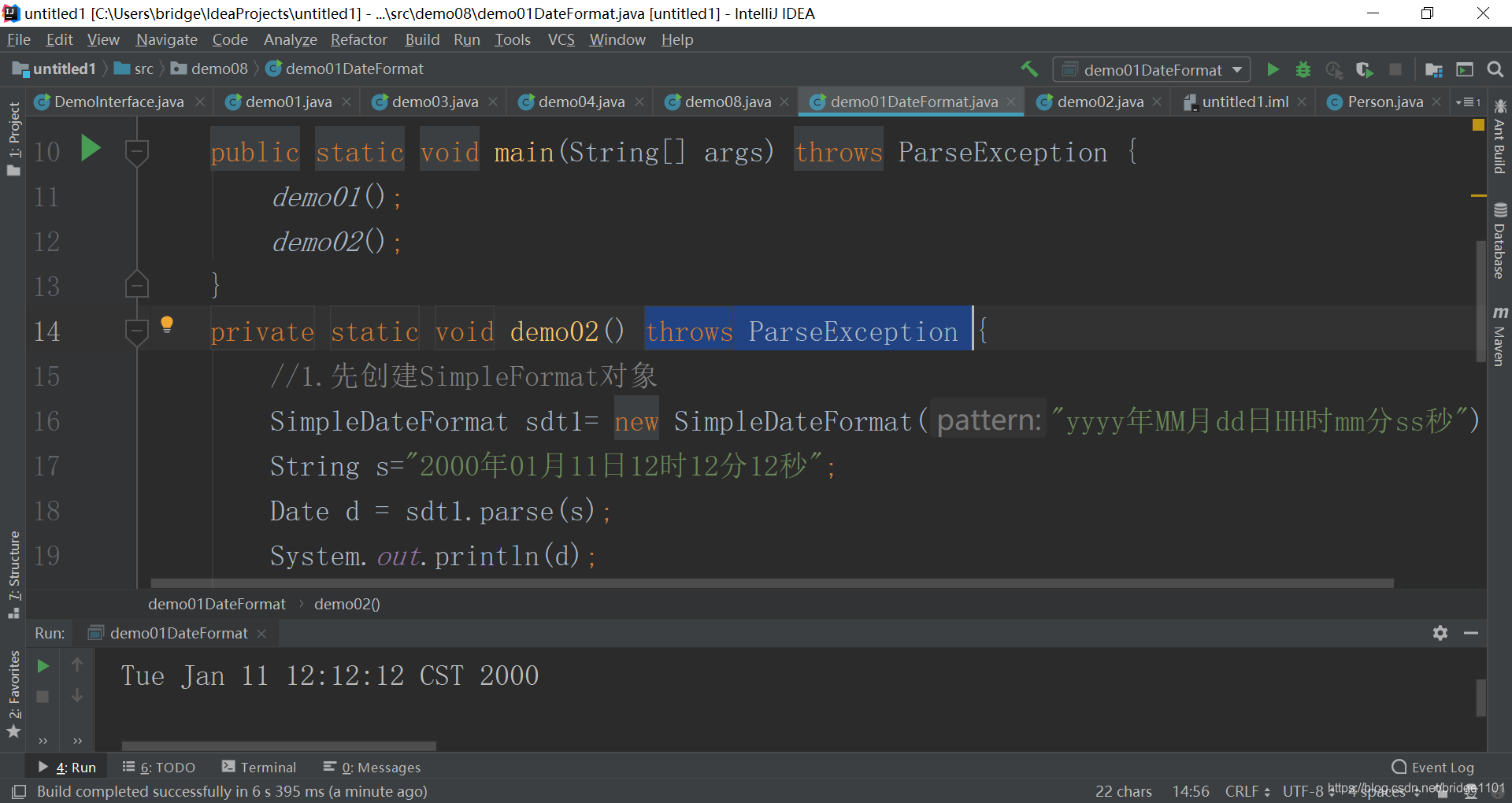The width and height of the screenshot is (1512, 803).
Task: Show hidden editor tabs dropdown
Action: (1468, 102)
